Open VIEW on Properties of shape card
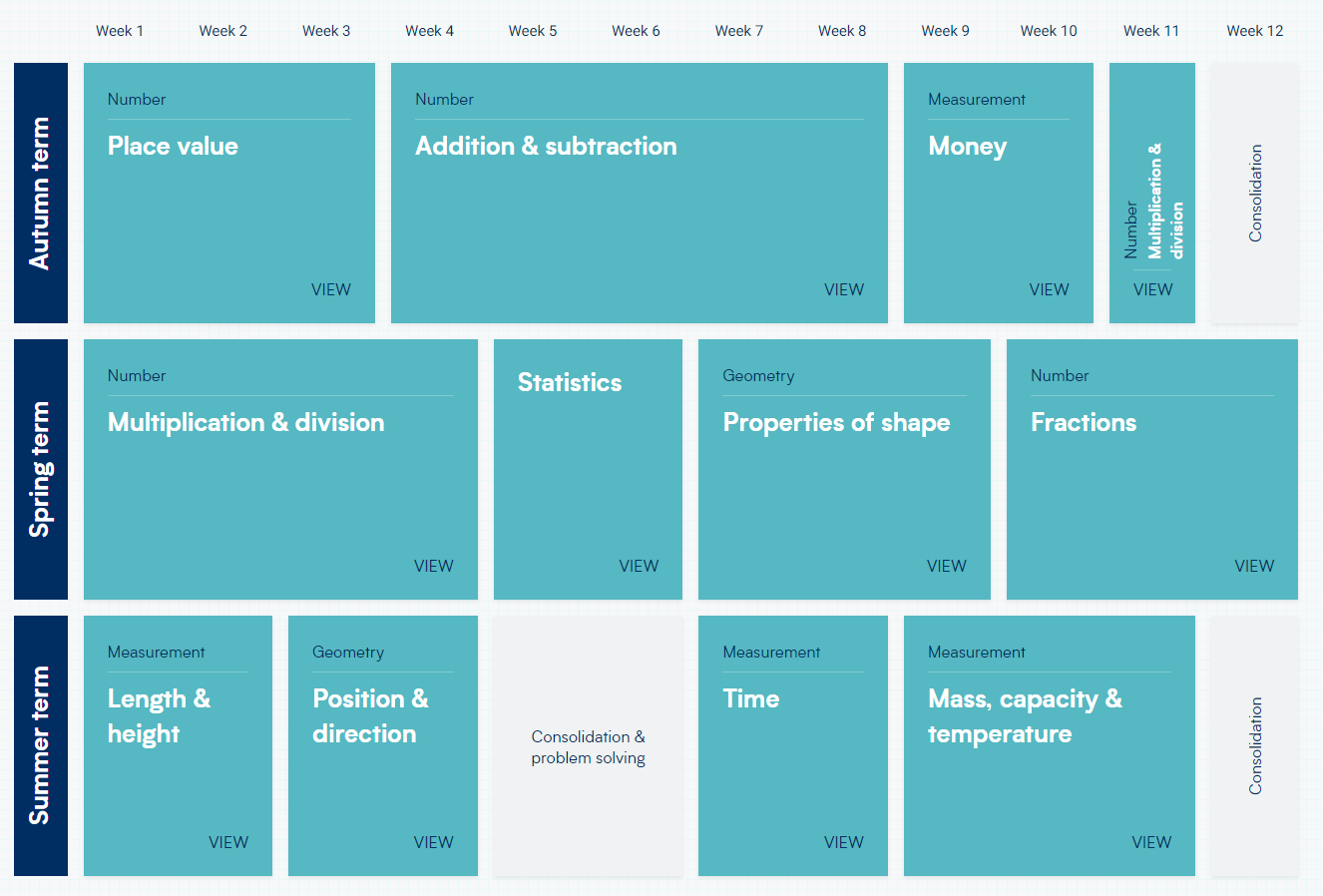This screenshot has width=1323, height=896. tap(946, 566)
